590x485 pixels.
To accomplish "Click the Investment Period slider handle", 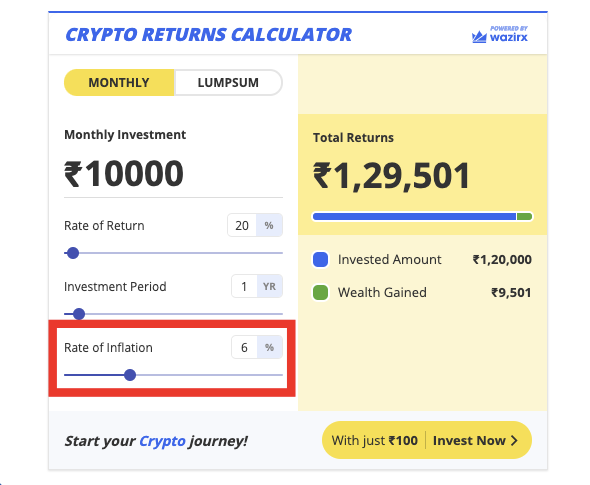I will point(79,314).
